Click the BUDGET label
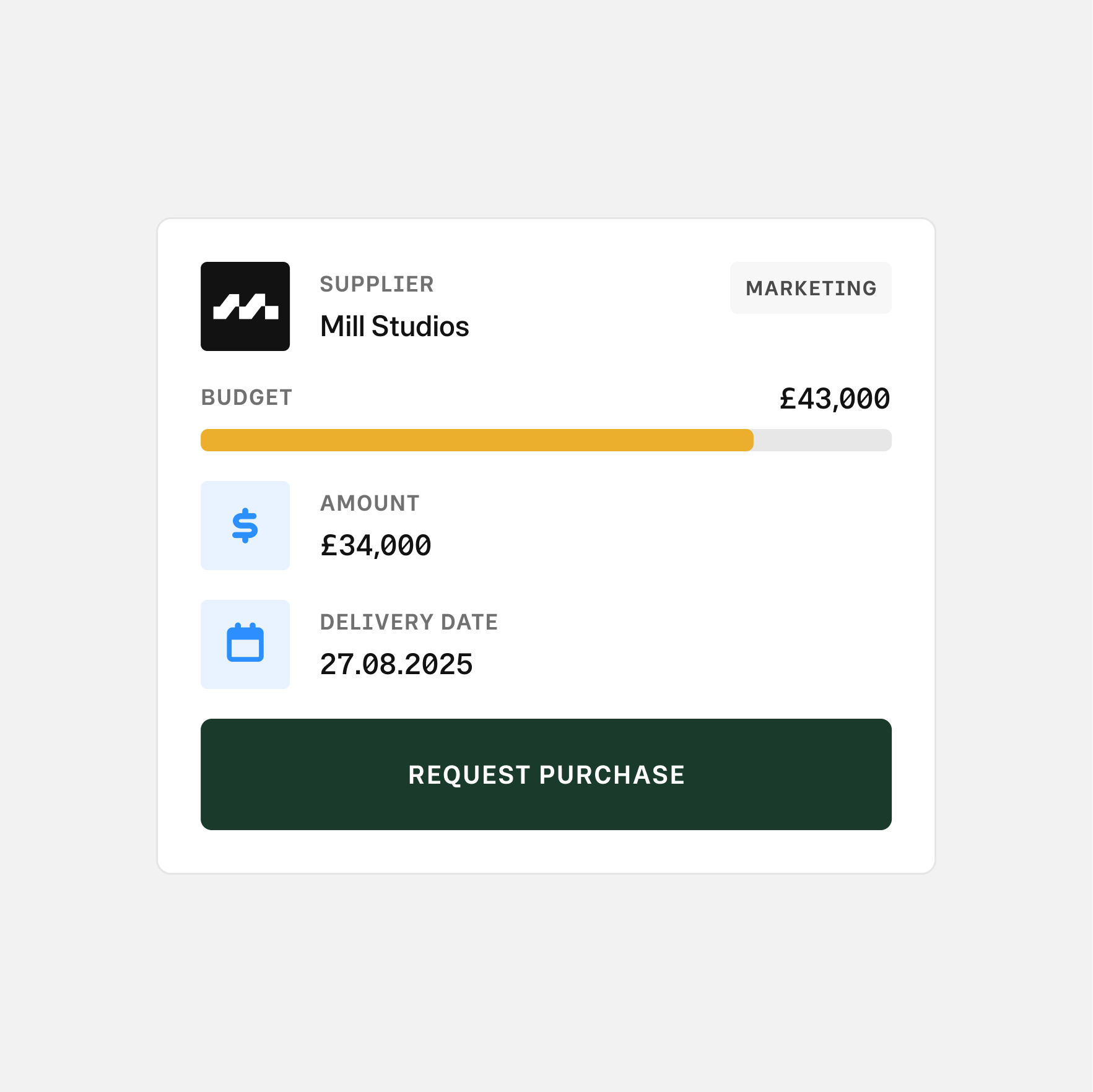Viewport: 1093px width, 1092px height. pyautogui.click(x=246, y=397)
